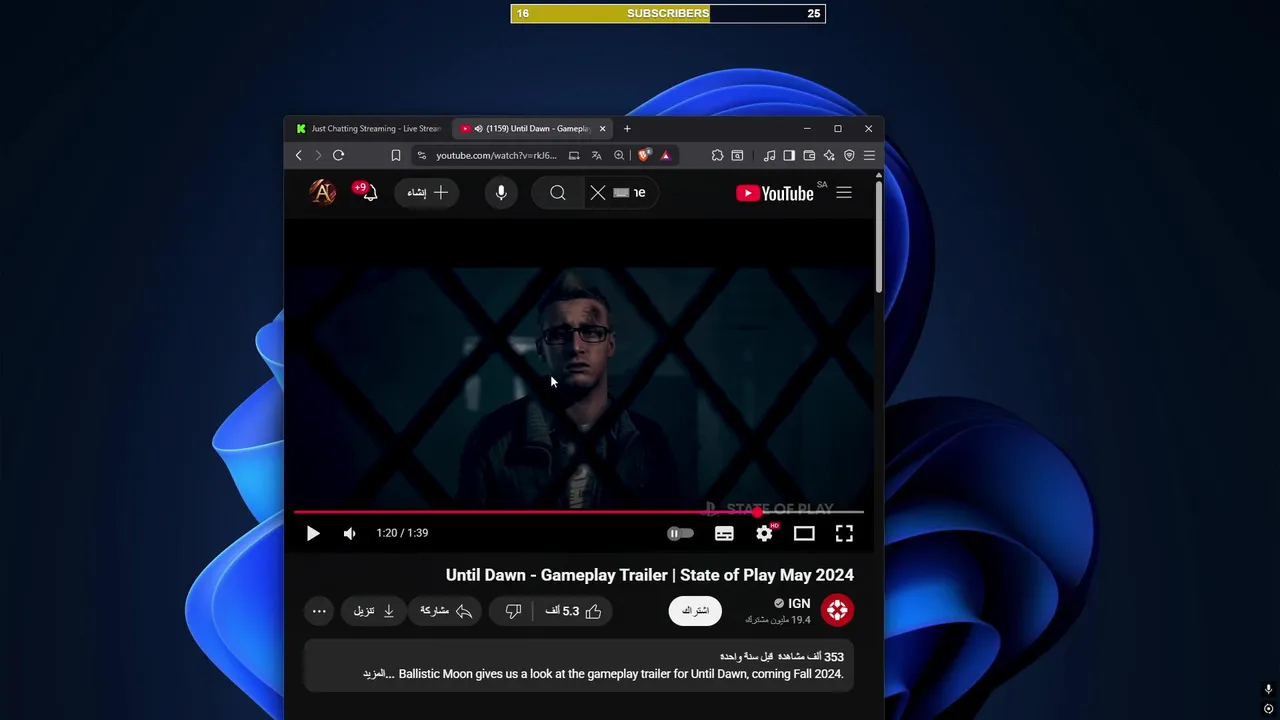Open the Brave Shields lion icon
The image size is (1280, 720).
click(x=644, y=155)
